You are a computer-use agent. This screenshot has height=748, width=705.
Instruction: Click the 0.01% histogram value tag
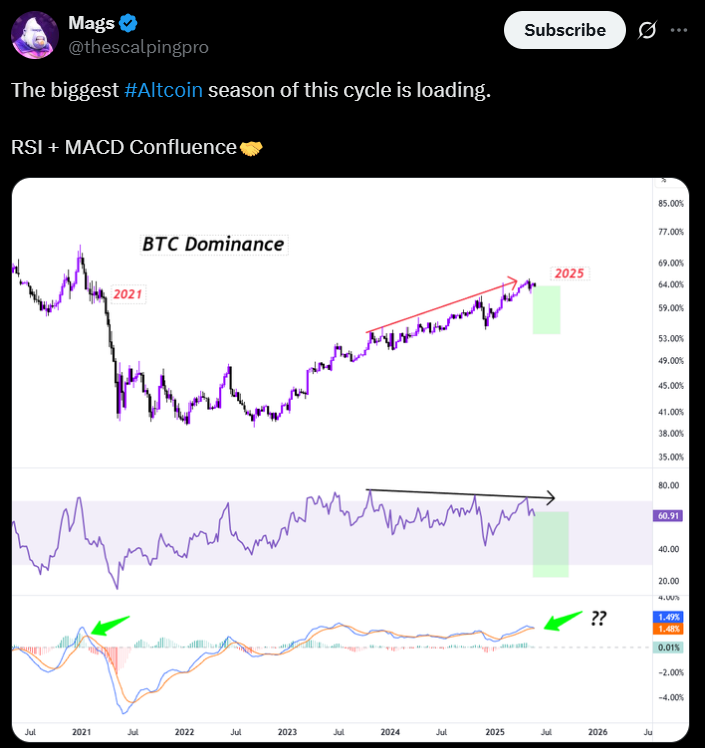pos(668,647)
